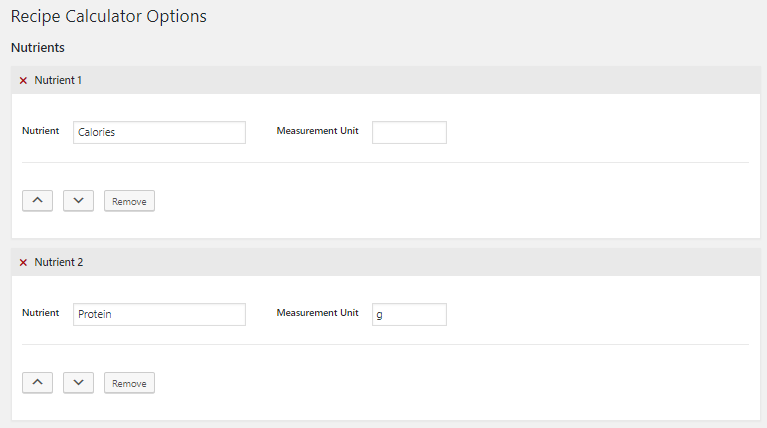The image size is (767, 428).
Task: Click the Nutrients section heading
Action: point(38,47)
